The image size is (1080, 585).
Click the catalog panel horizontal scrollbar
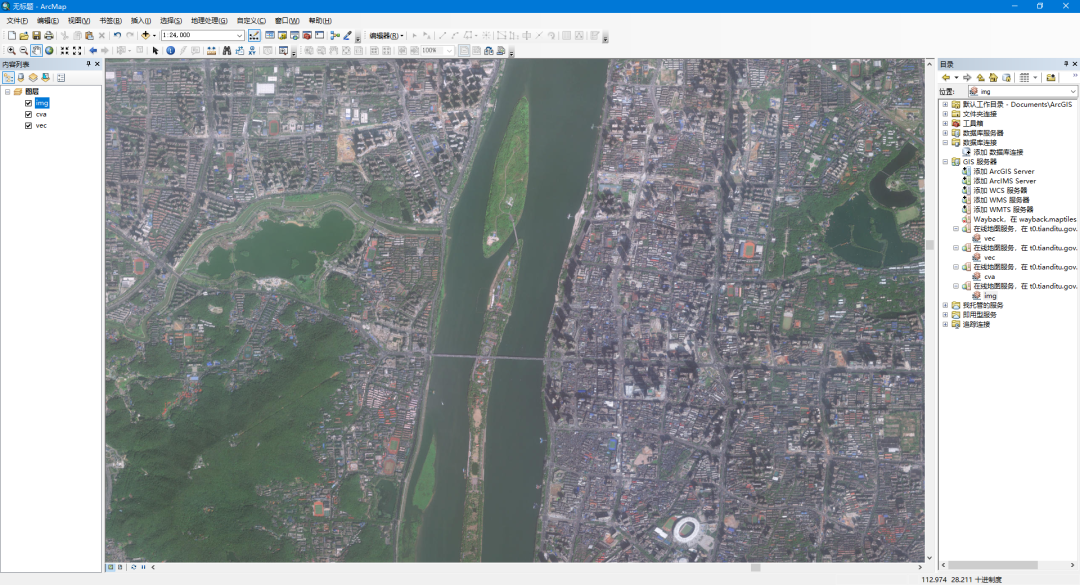[994, 565]
